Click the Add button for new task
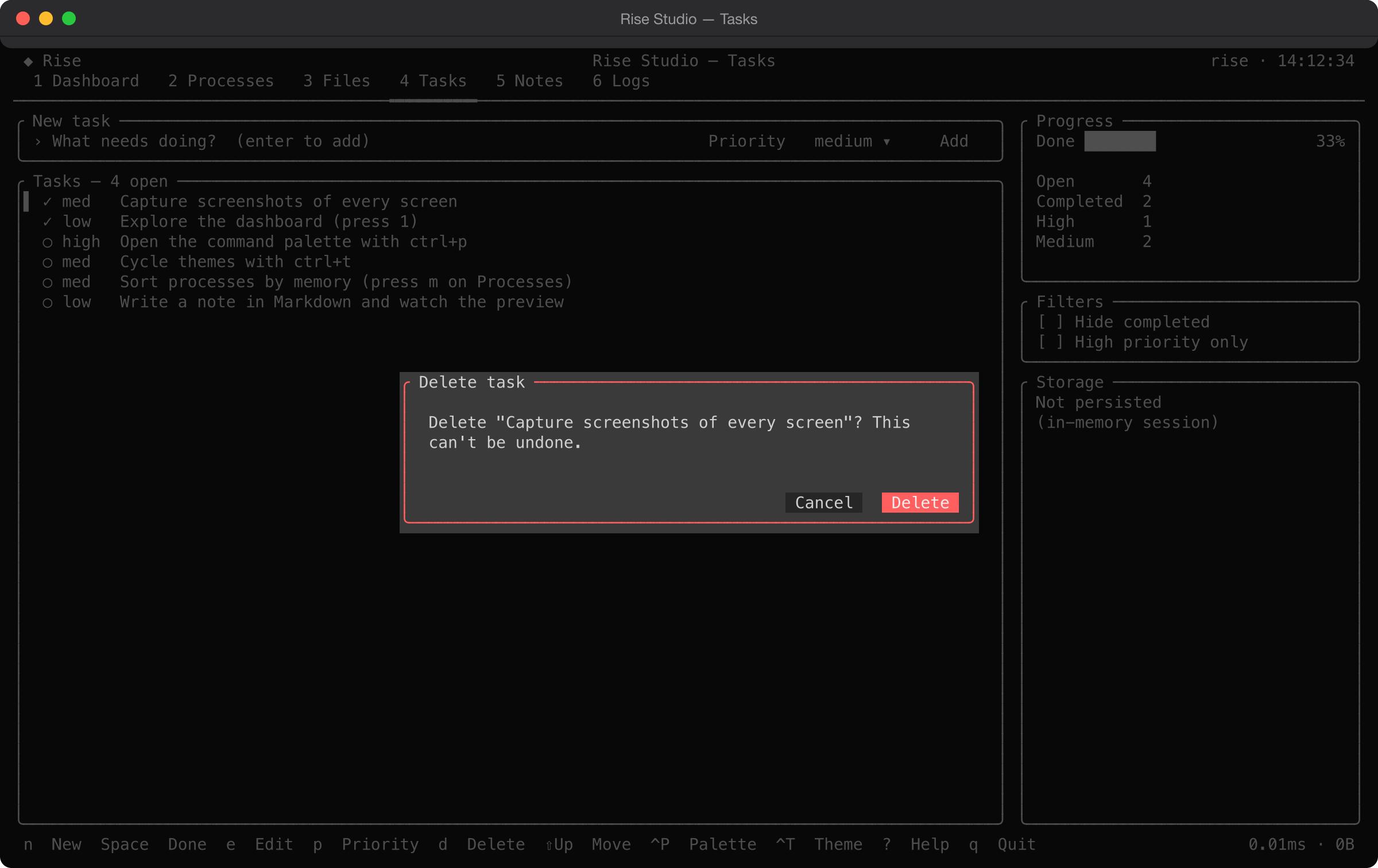Viewport: 1378px width, 868px height. tap(954, 141)
